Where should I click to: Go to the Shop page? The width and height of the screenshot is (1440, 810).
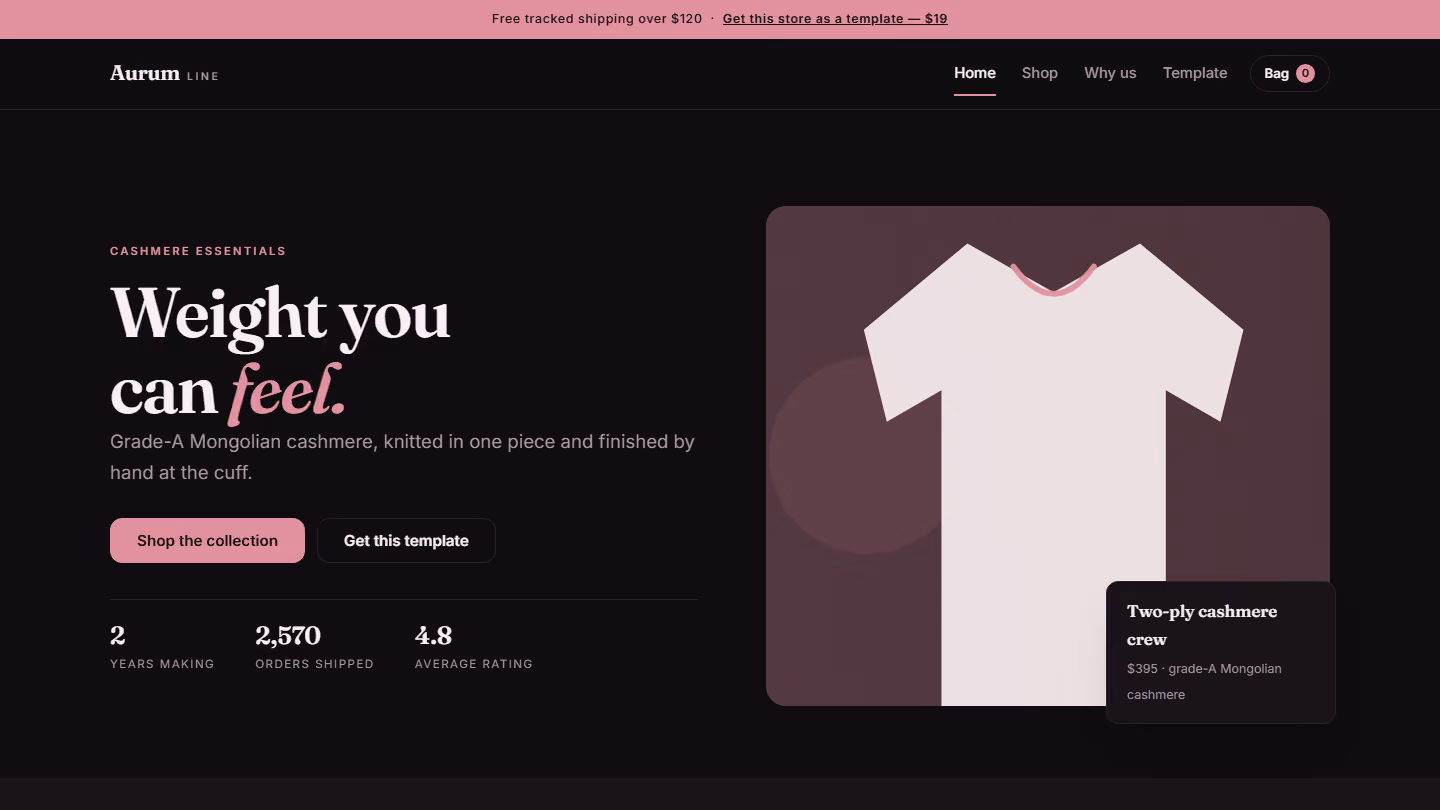[1040, 73]
